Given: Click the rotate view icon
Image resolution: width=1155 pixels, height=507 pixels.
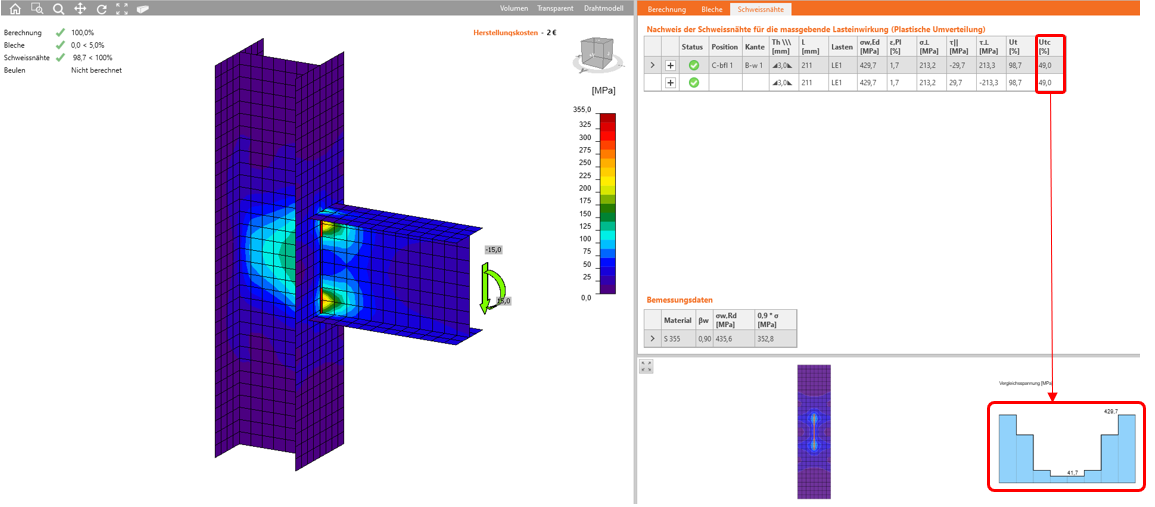Looking at the screenshot, I should click(101, 9).
